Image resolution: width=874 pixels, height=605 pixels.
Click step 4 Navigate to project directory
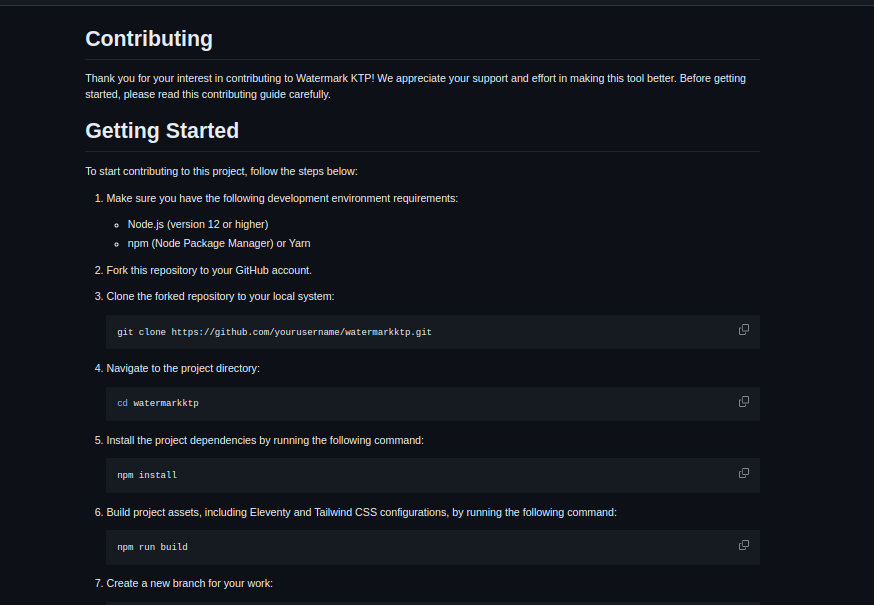point(183,368)
